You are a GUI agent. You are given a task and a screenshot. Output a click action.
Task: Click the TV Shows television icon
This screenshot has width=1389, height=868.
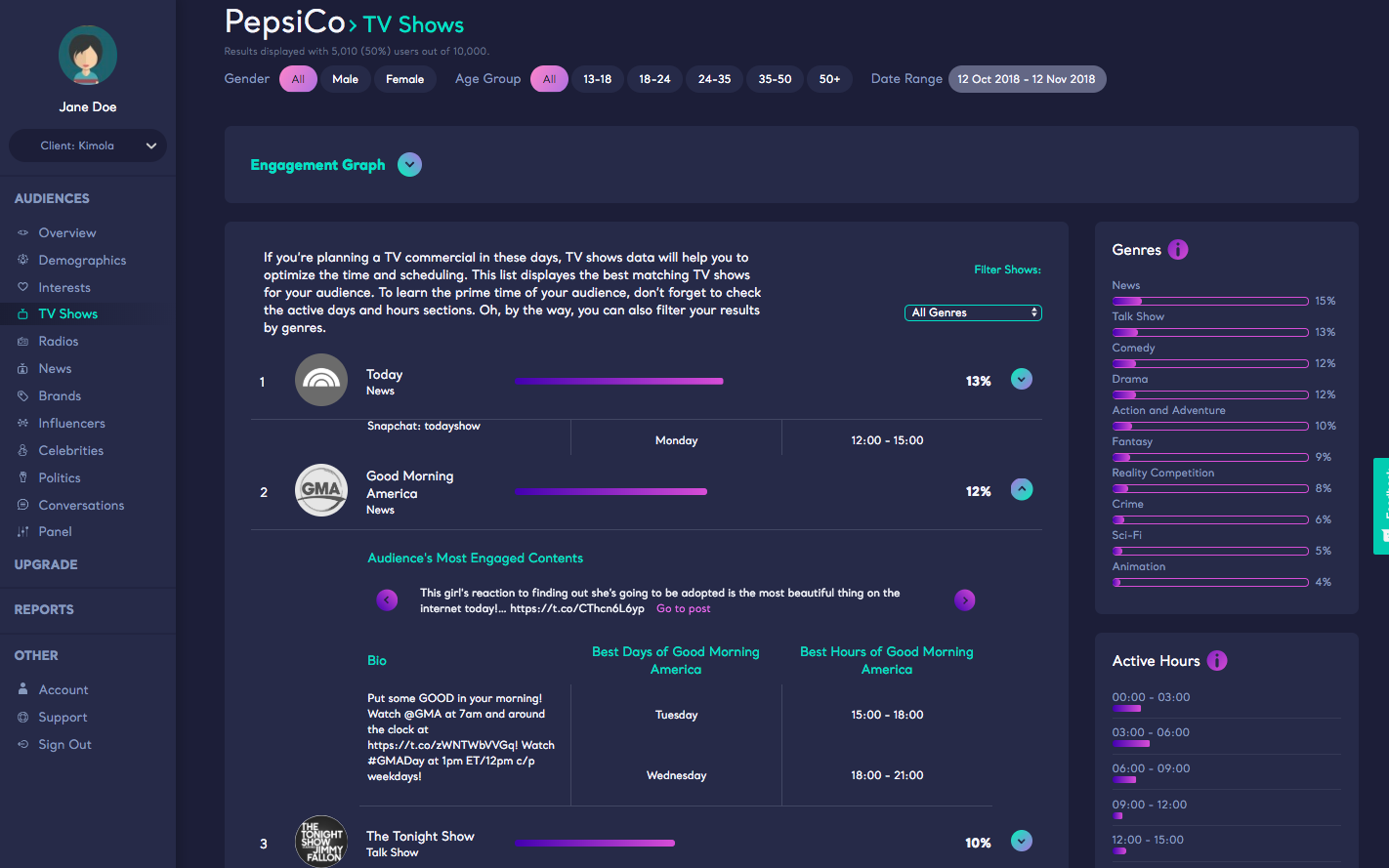pos(23,314)
